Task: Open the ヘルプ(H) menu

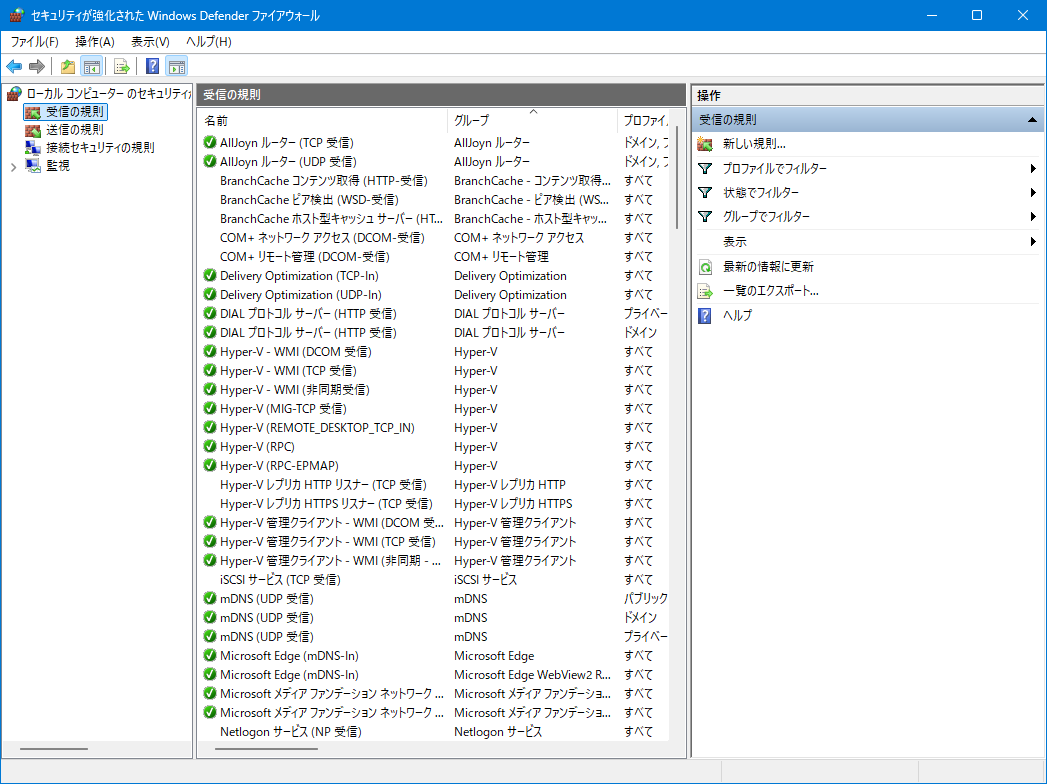Action: point(209,41)
